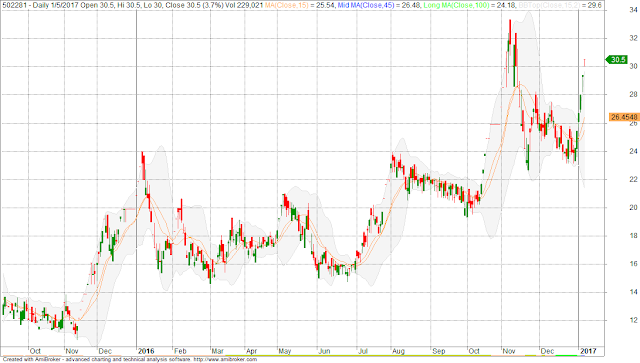Click the Aug month label on time axis

[398, 351]
